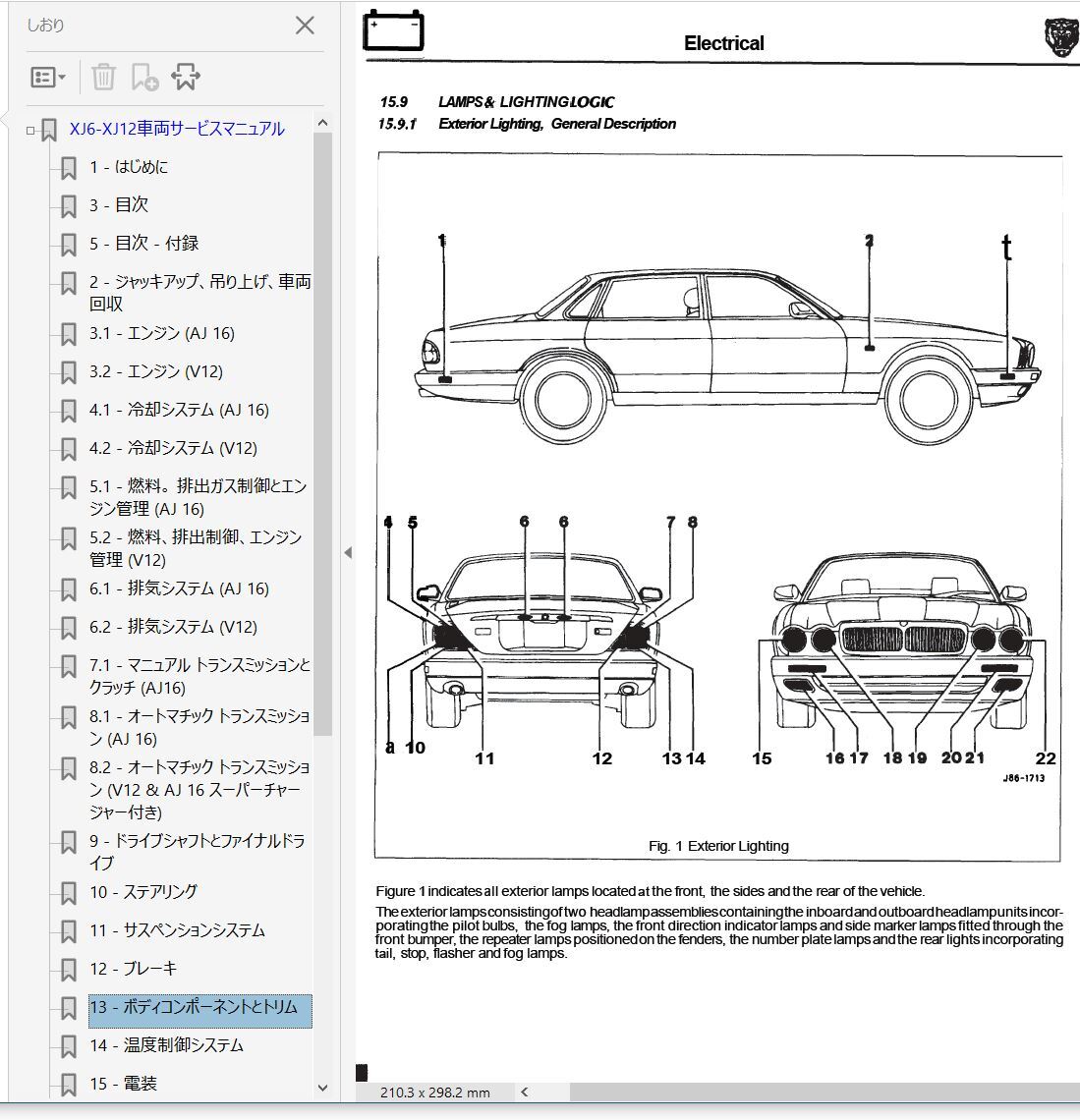Click bookmark icon beside 3.1 - エンジン (AJ 16)
This screenshot has width=1080, height=1120.
click(68, 334)
